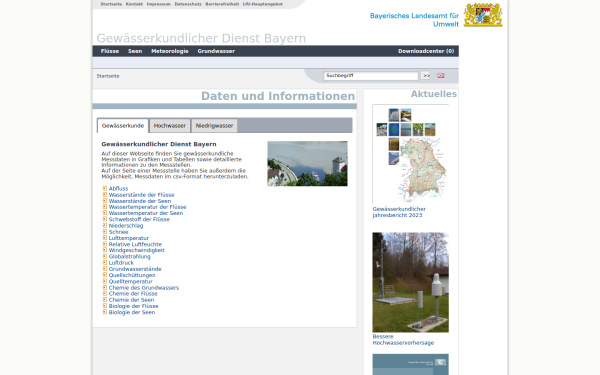Open Relative Luftfeuchte link
Screen dimensions: 600x375
pyautogui.click(x=135, y=244)
